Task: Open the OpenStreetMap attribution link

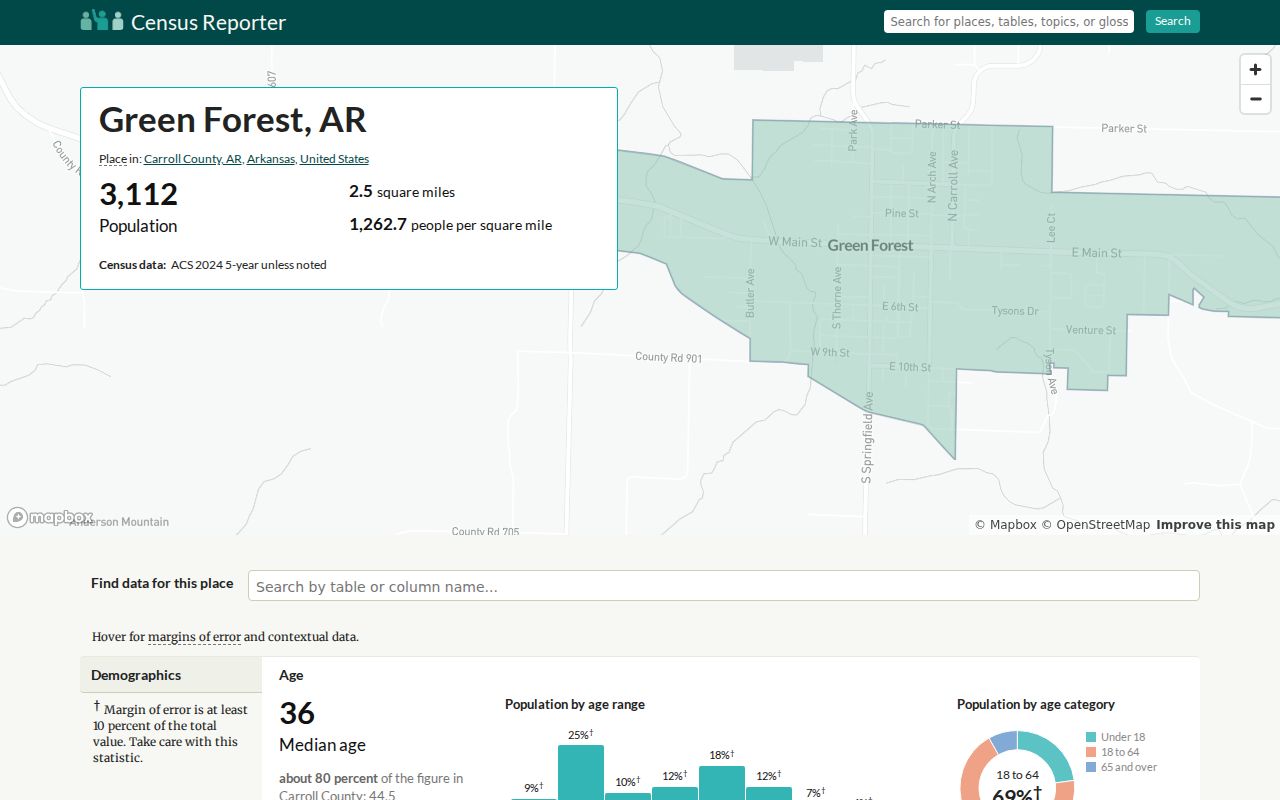Action: click(1096, 525)
